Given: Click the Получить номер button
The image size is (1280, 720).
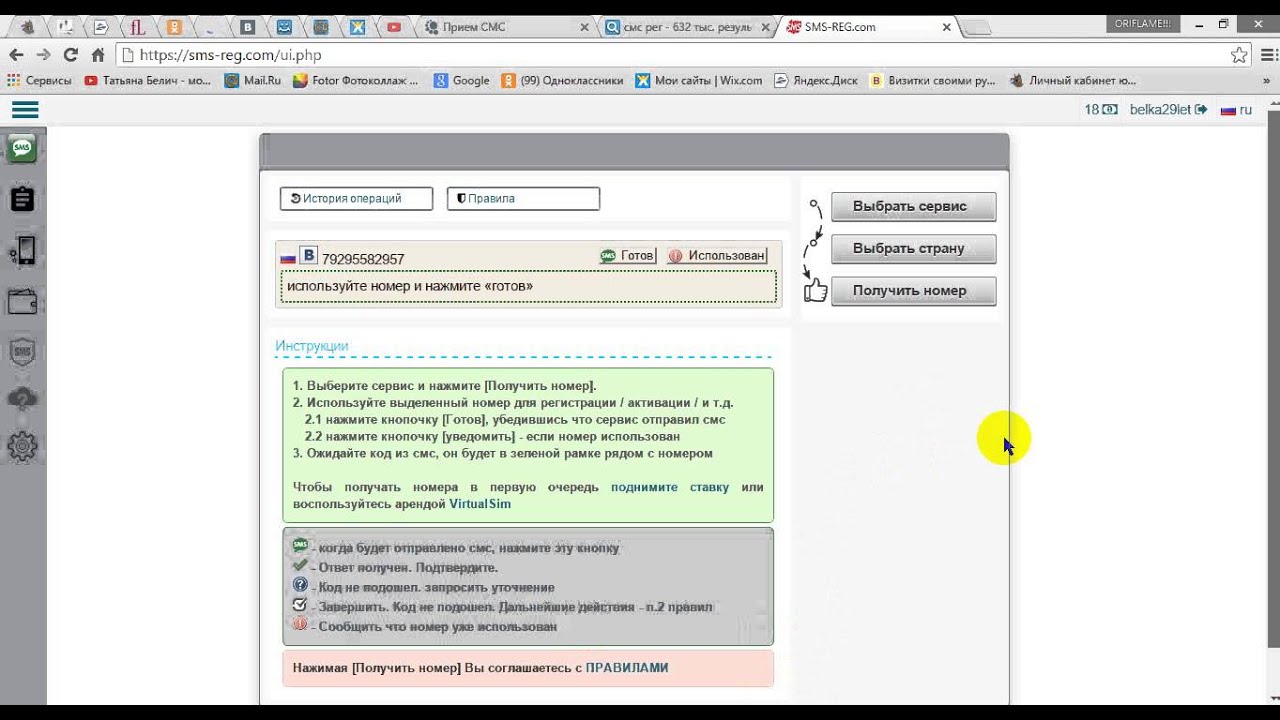Looking at the screenshot, I should pyautogui.click(x=913, y=291).
